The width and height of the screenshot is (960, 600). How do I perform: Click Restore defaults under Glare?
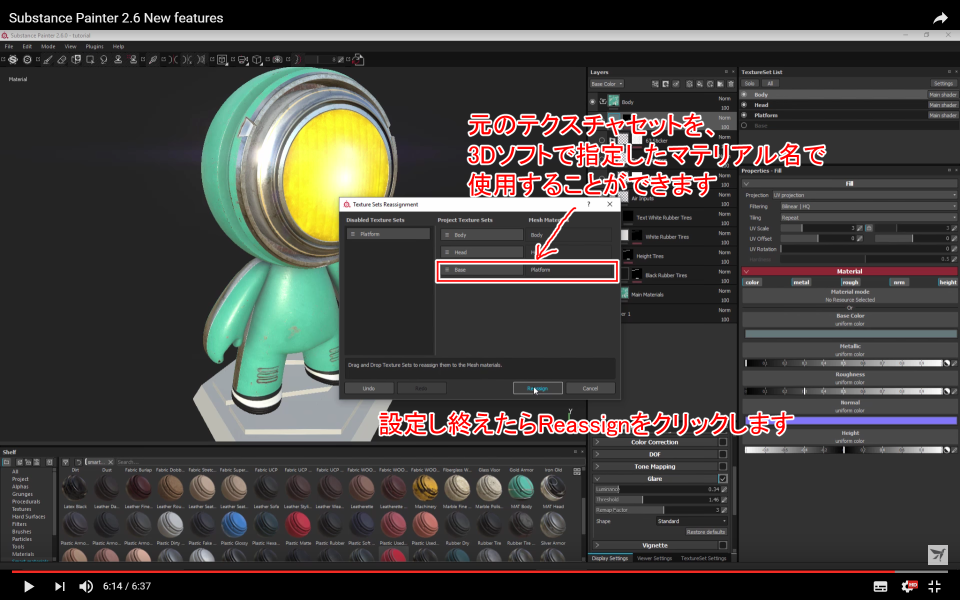[x=706, y=532]
